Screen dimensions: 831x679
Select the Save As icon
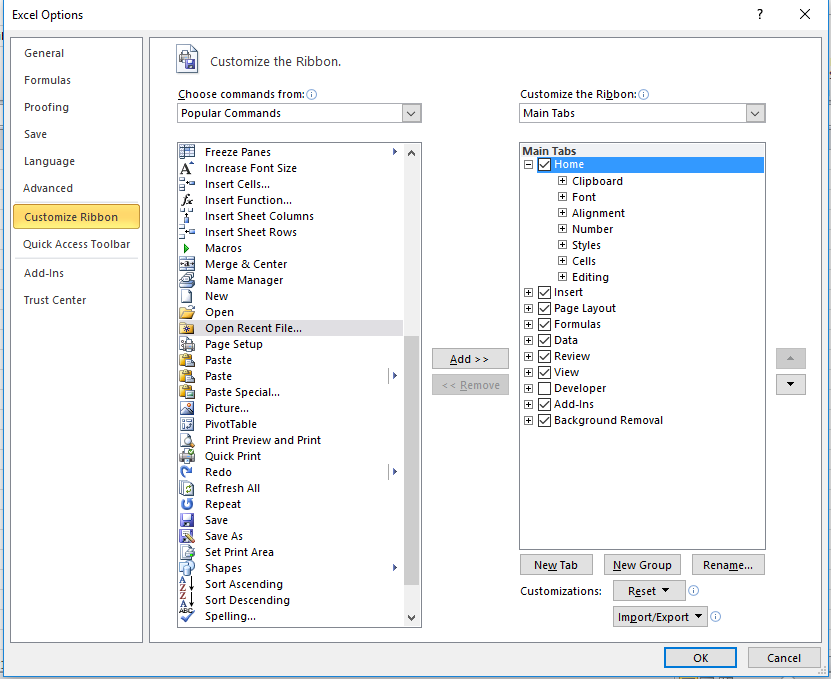187,536
